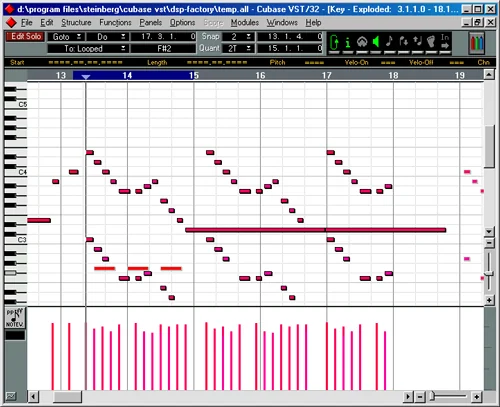Click the song position triangle in ruler
The width and height of the screenshot is (500, 407).
coord(86,77)
